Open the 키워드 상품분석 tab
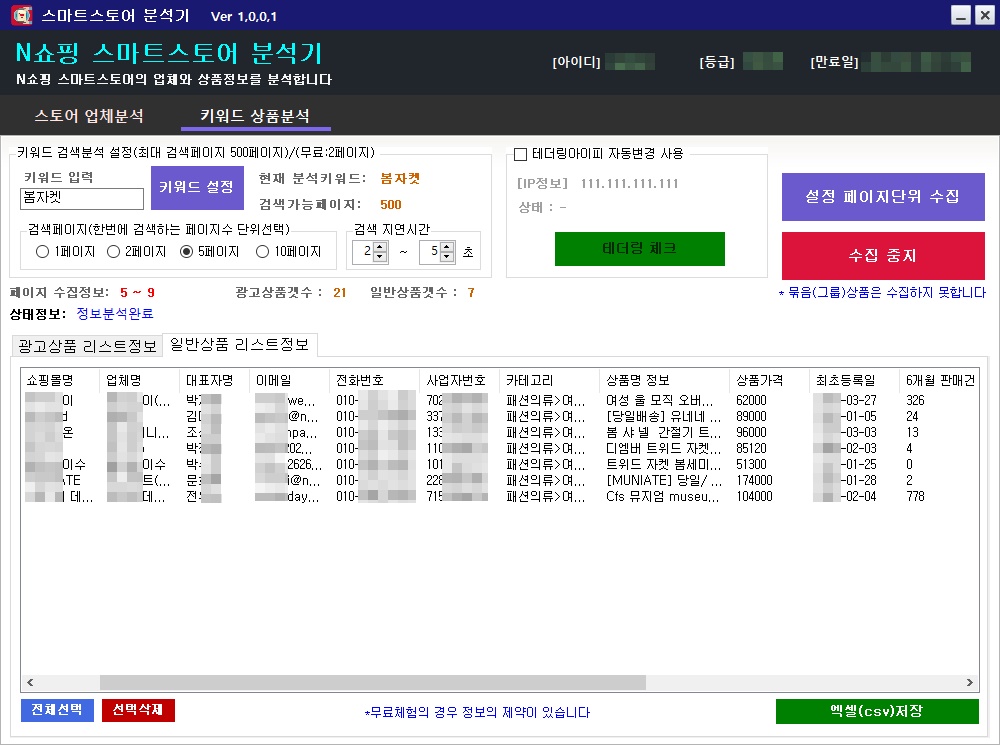Screen dimensions: 1000x745 255,115
